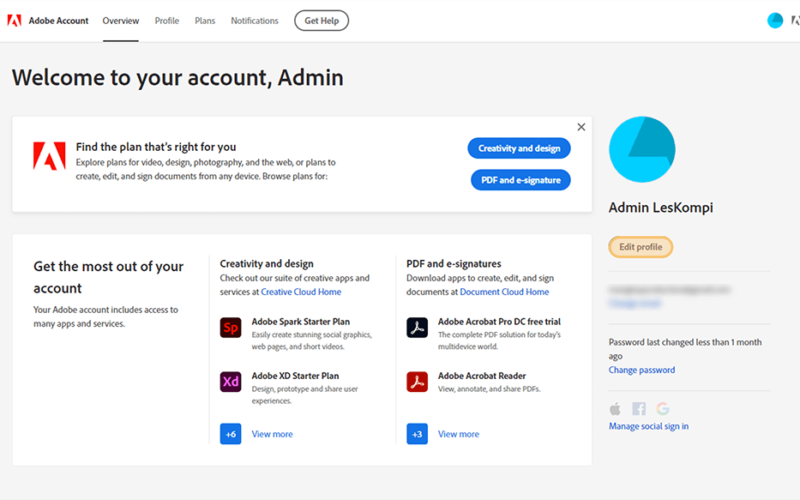Click the +6 more creative apps badge
Screen dimensions: 800x500
point(231,434)
